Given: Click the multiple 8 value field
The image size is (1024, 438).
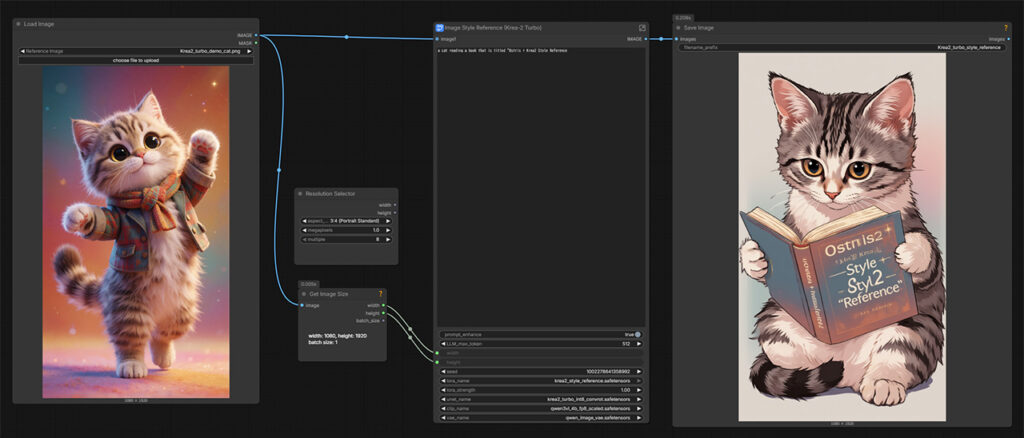Looking at the screenshot, I should point(346,240).
